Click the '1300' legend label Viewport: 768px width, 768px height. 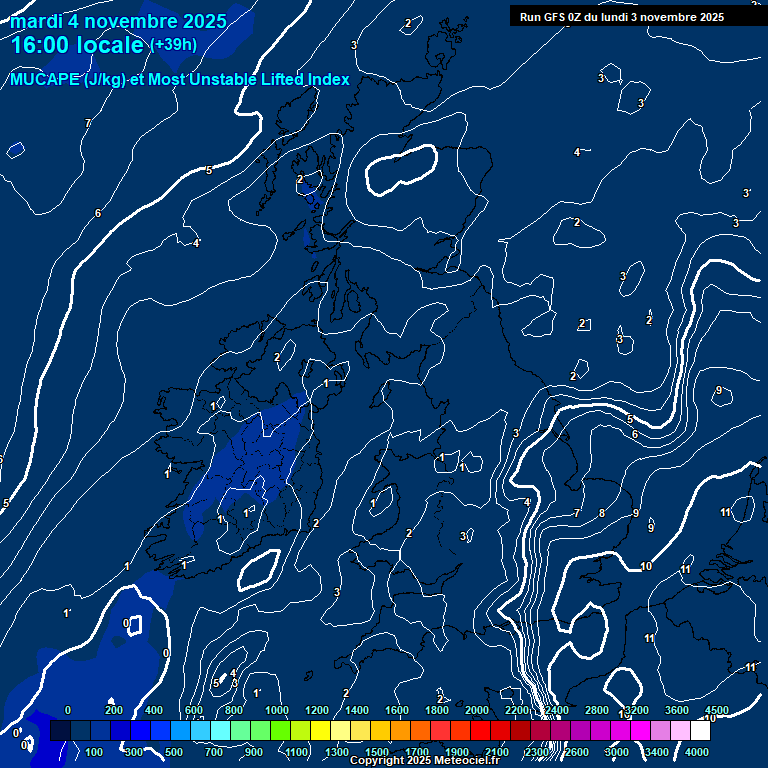point(337,752)
